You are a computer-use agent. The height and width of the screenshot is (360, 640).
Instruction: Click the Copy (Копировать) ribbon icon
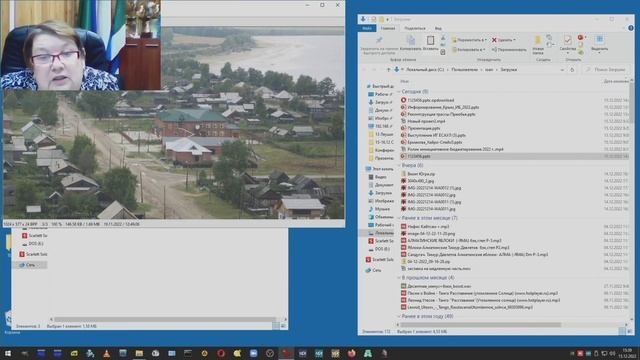click(411, 40)
